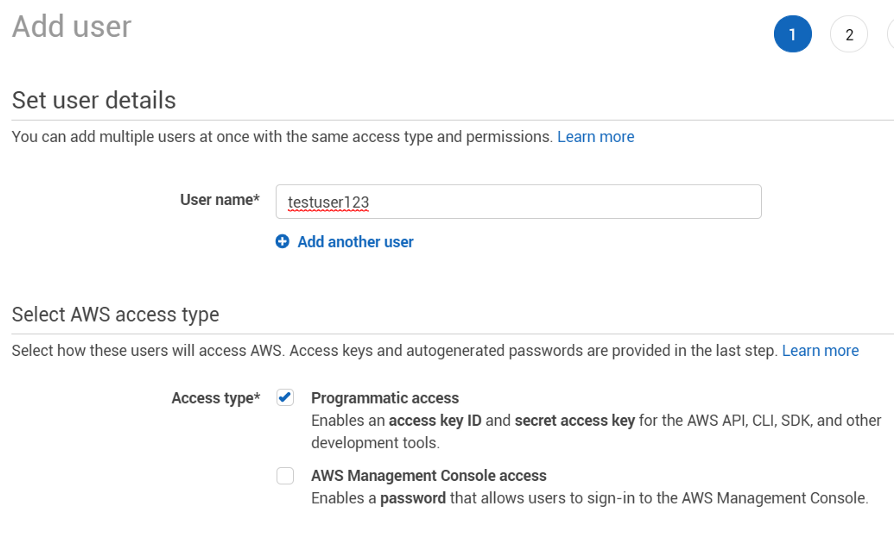The height and width of the screenshot is (543, 894).
Task: Click the Add user page heading
Action: click(72, 26)
